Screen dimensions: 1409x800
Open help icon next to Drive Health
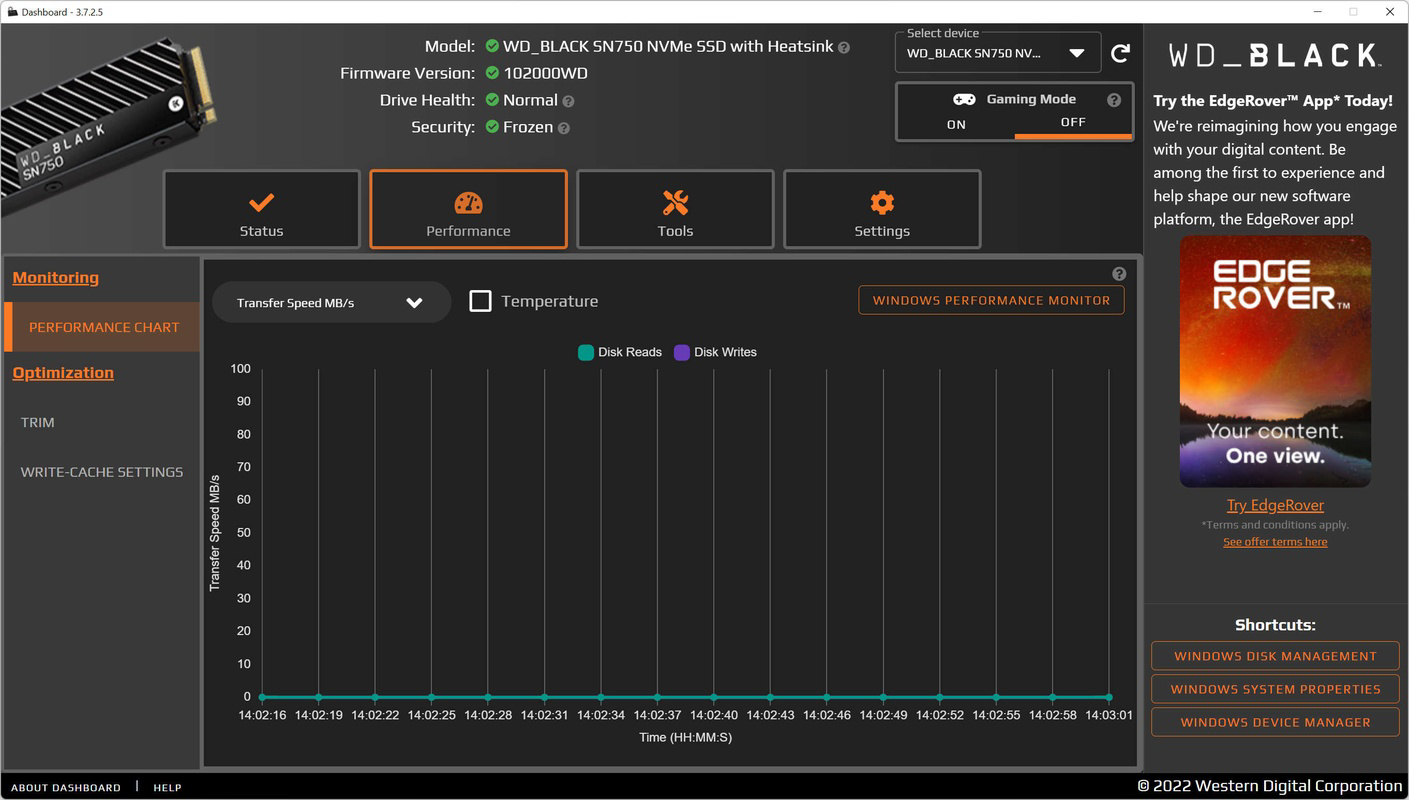[x=568, y=101]
